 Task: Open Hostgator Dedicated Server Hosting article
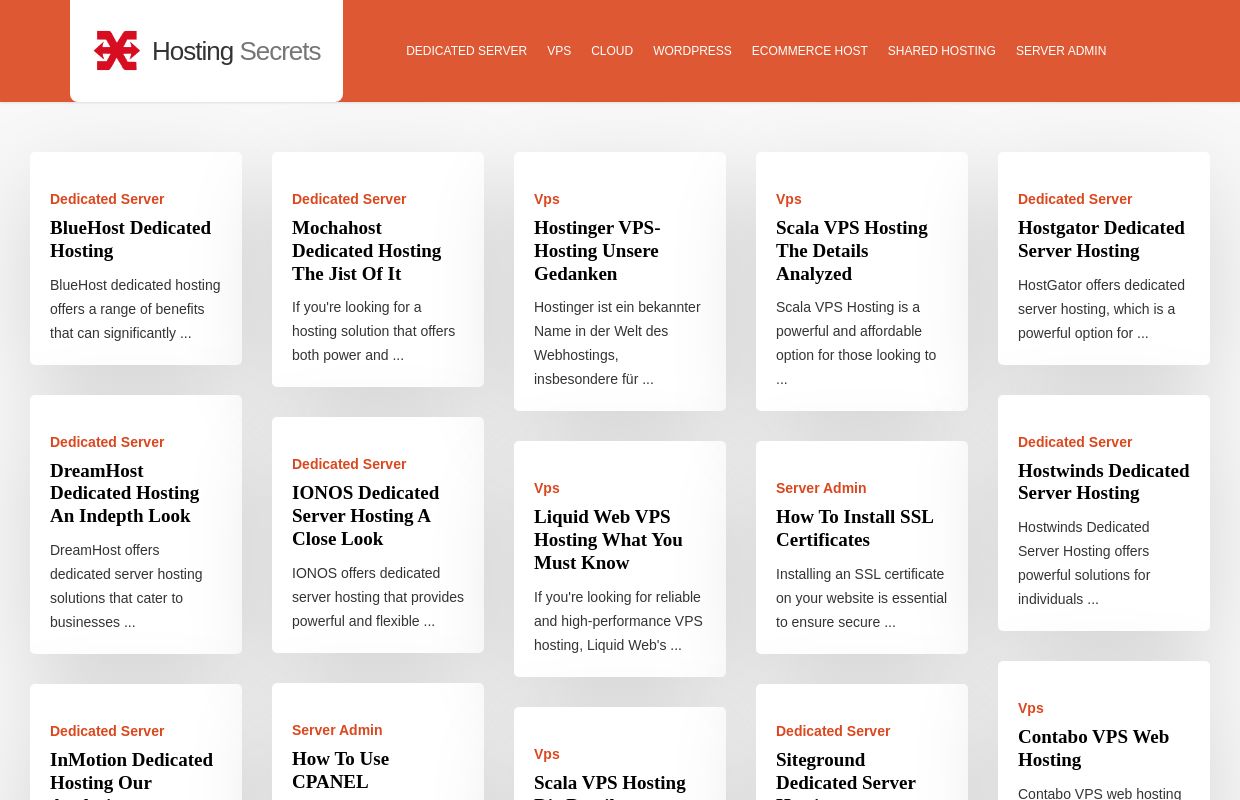pos(1101,239)
